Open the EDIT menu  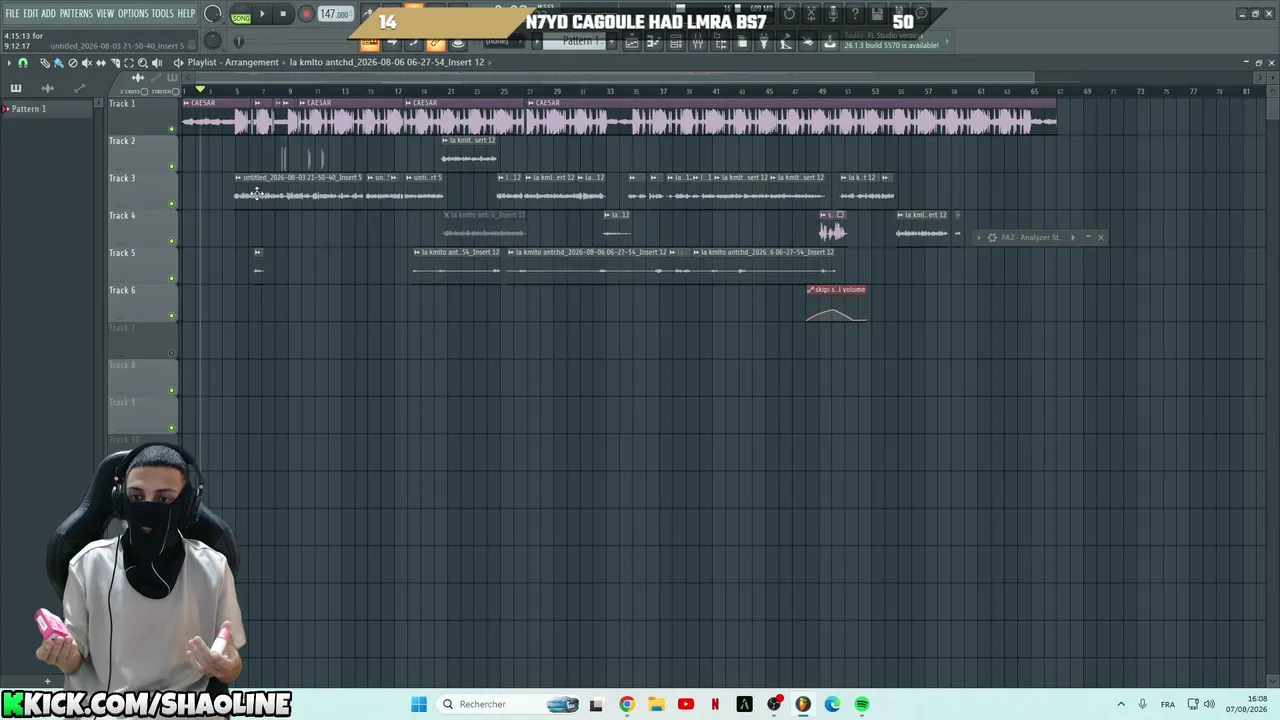point(31,14)
